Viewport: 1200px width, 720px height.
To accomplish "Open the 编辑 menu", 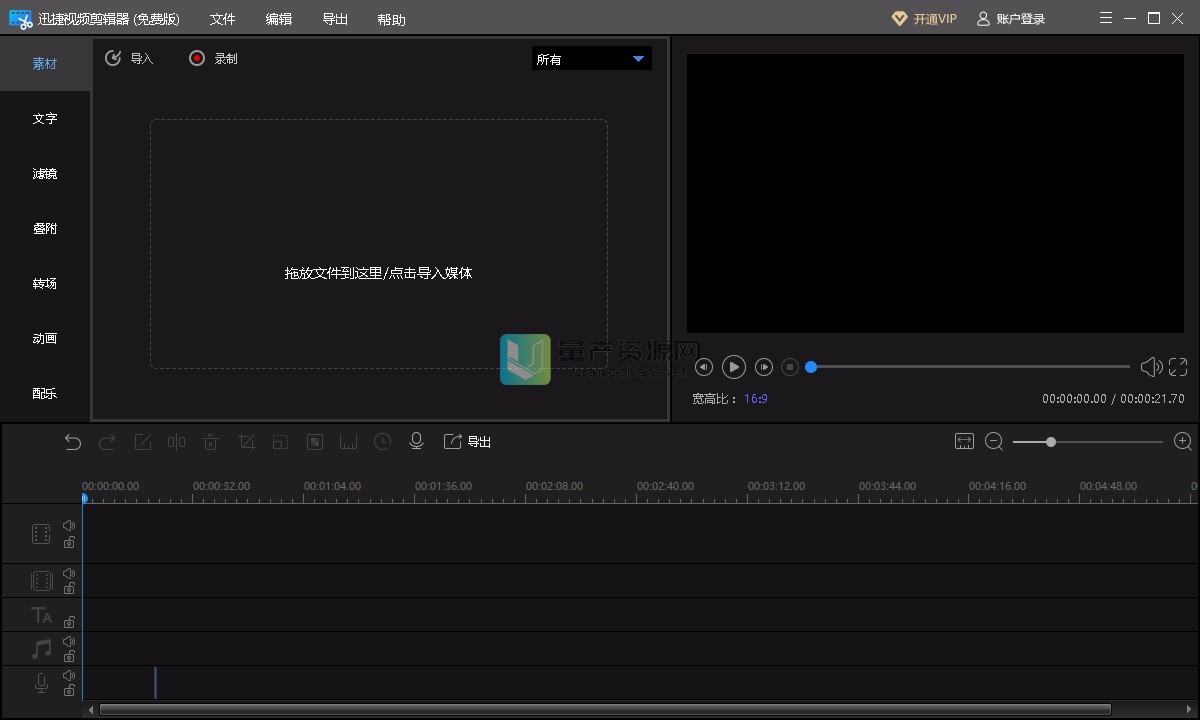I will [x=279, y=19].
